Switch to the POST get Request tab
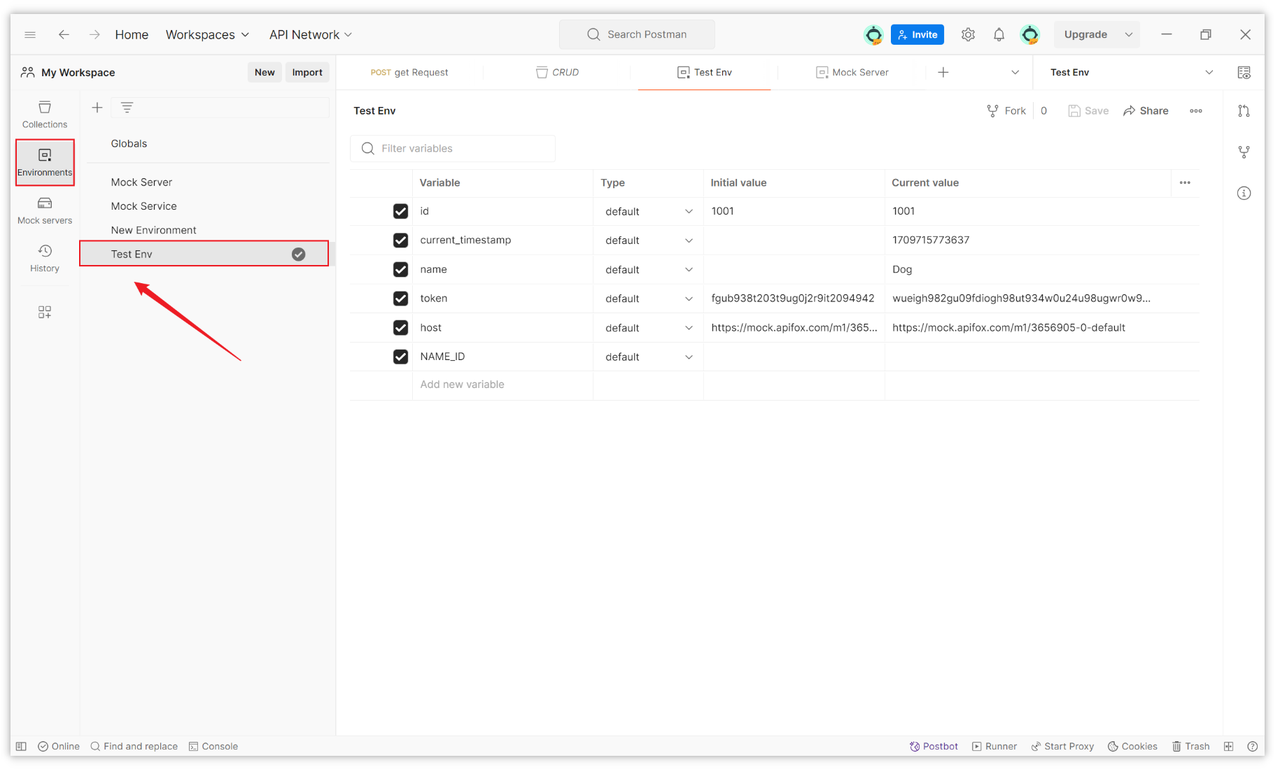Image resolution: width=1280 pixels, height=774 pixels. (x=410, y=72)
